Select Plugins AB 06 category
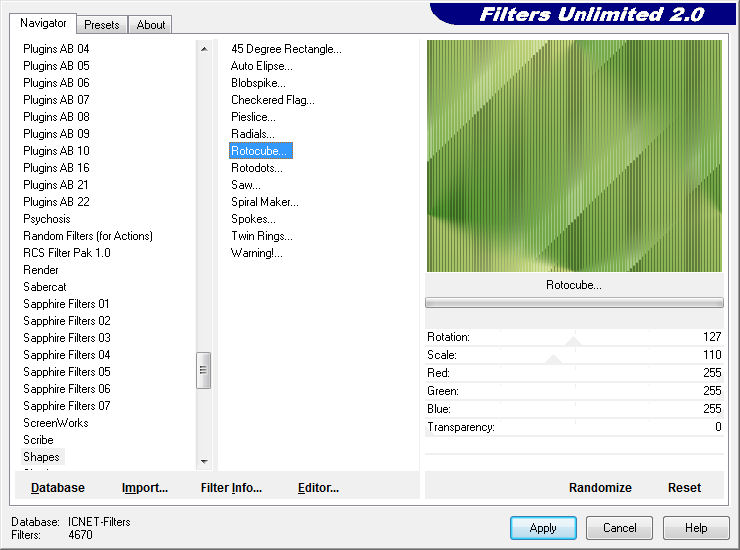The width and height of the screenshot is (740, 550). click(56, 83)
